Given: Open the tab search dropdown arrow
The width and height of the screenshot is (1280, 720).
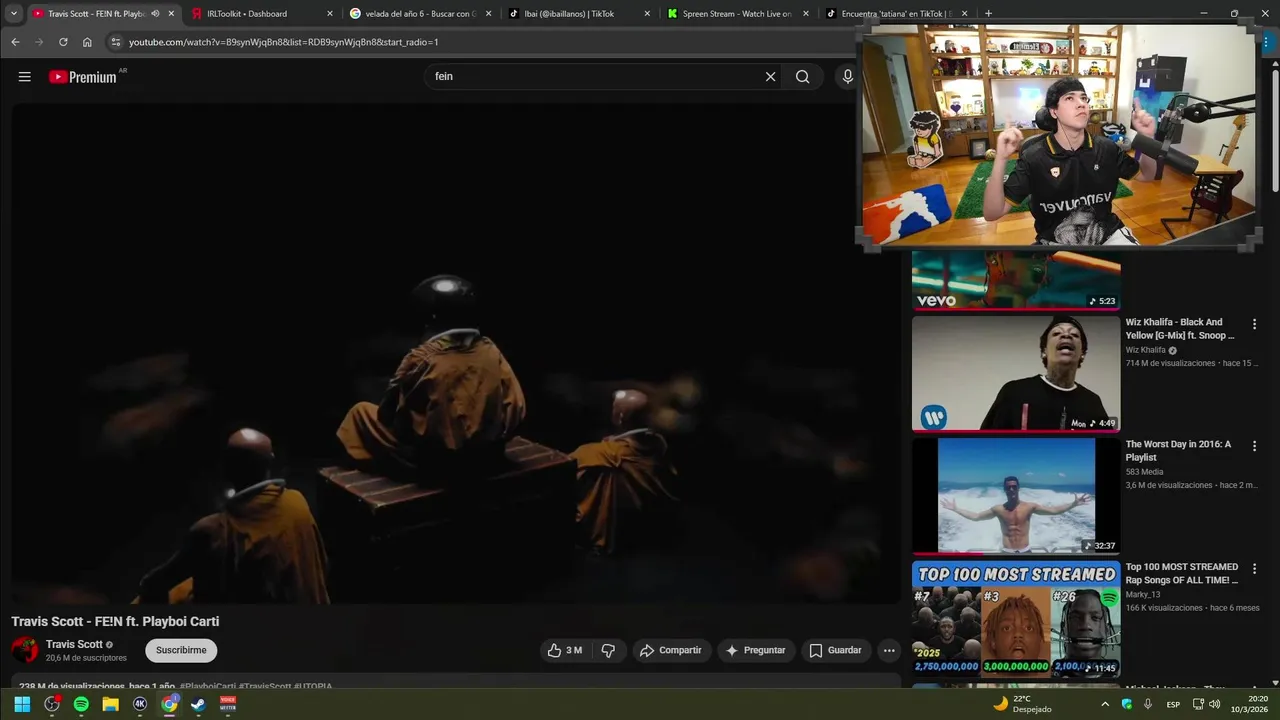Looking at the screenshot, I should click(13, 13).
